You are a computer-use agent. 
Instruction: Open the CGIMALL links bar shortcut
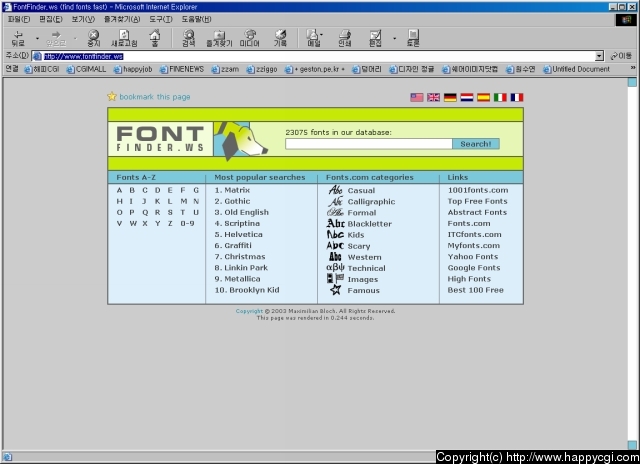click(86, 69)
